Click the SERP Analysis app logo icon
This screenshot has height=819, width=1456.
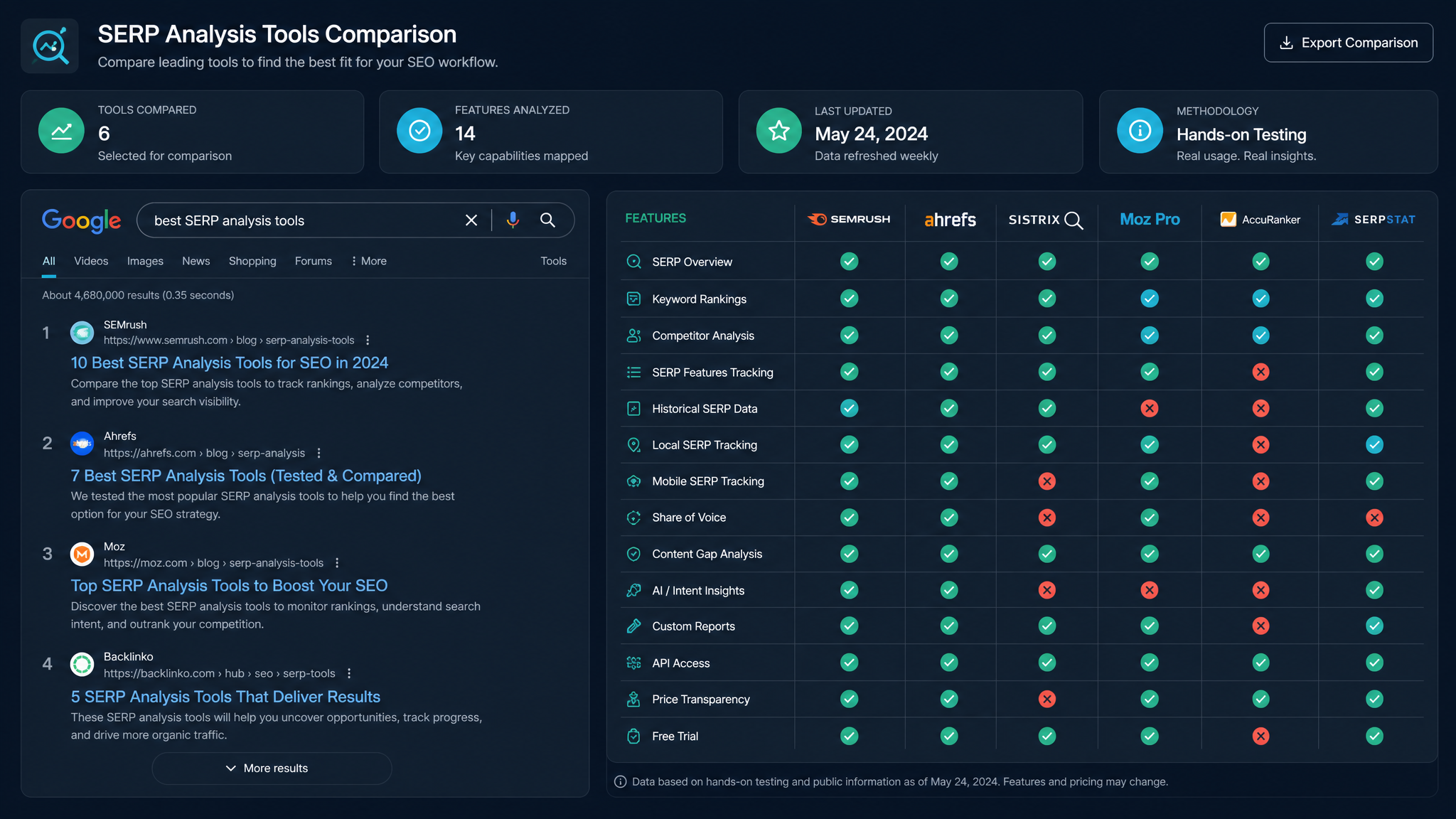tap(50, 46)
